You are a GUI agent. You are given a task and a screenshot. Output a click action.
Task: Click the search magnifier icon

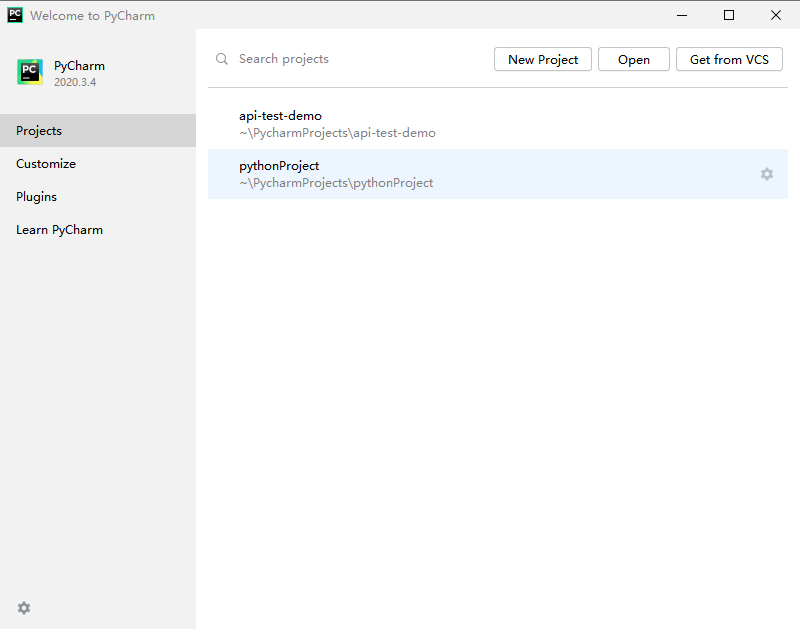point(221,59)
